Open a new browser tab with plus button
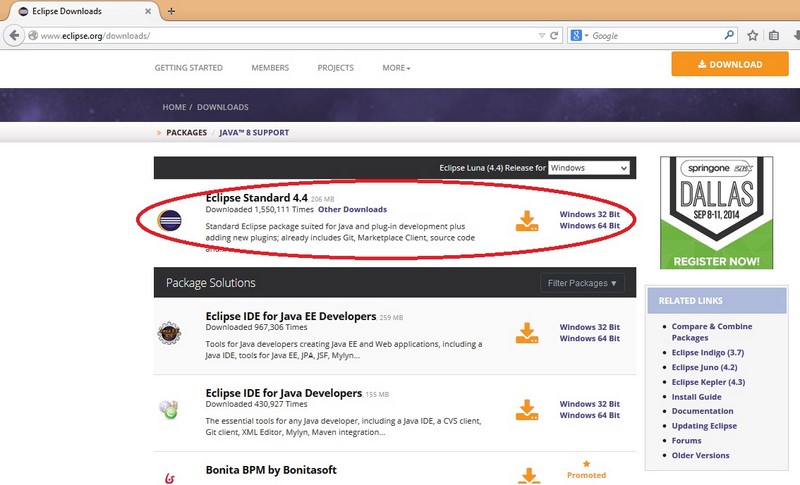Viewport: 800px width, 485px height. 172,11
